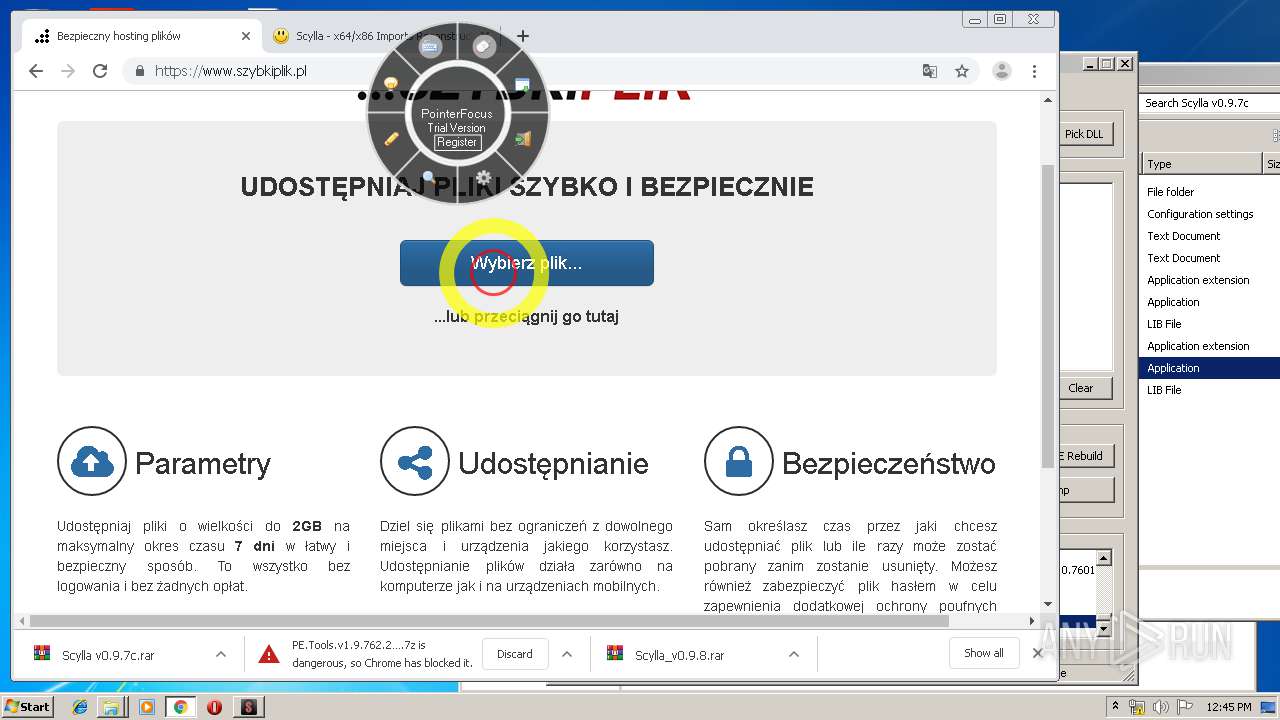The image size is (1280, 720).
Task: Bookmark this page with the star icon
Action: (x=962, y=71)
